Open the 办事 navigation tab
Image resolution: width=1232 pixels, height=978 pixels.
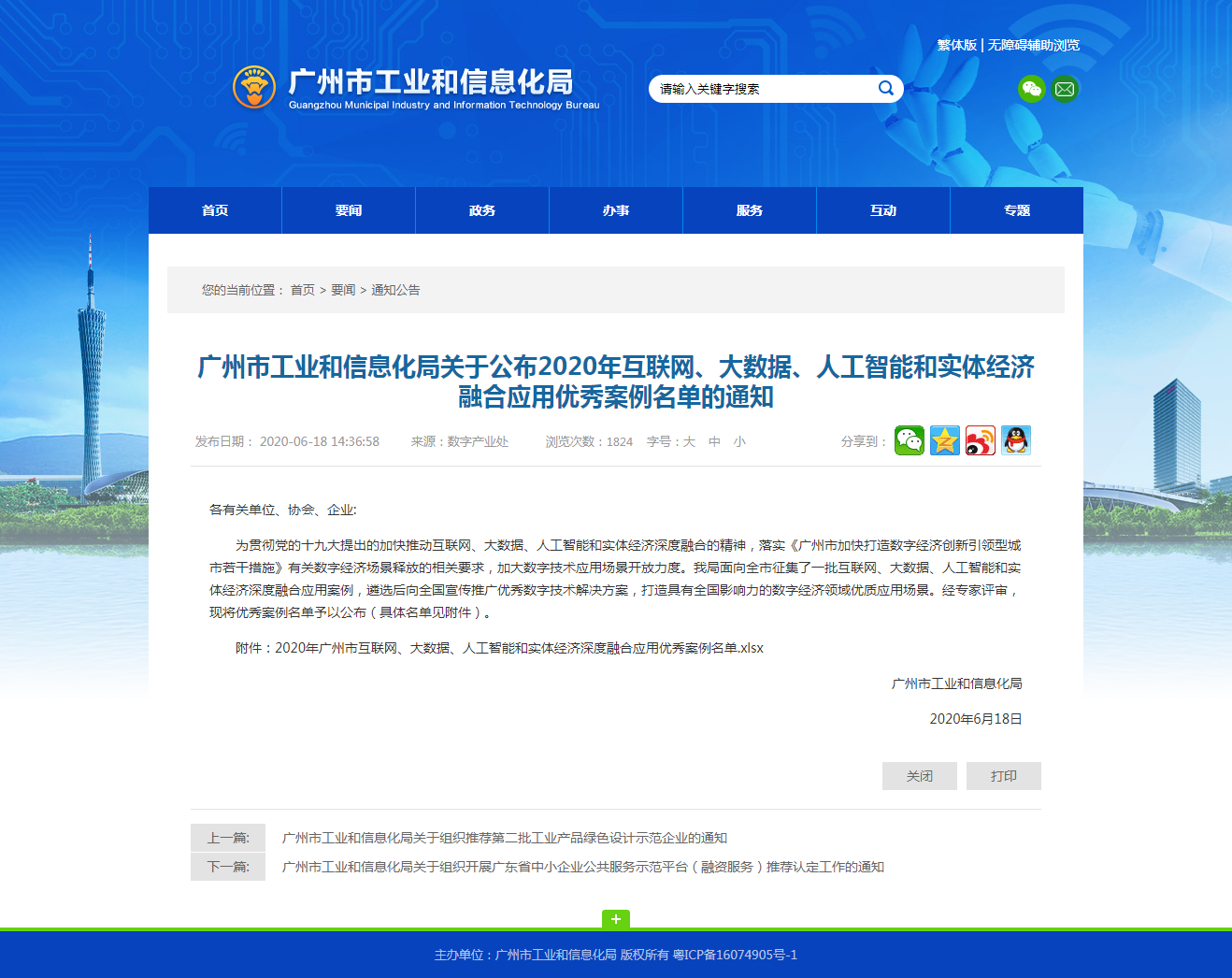(x=616, y=210)
